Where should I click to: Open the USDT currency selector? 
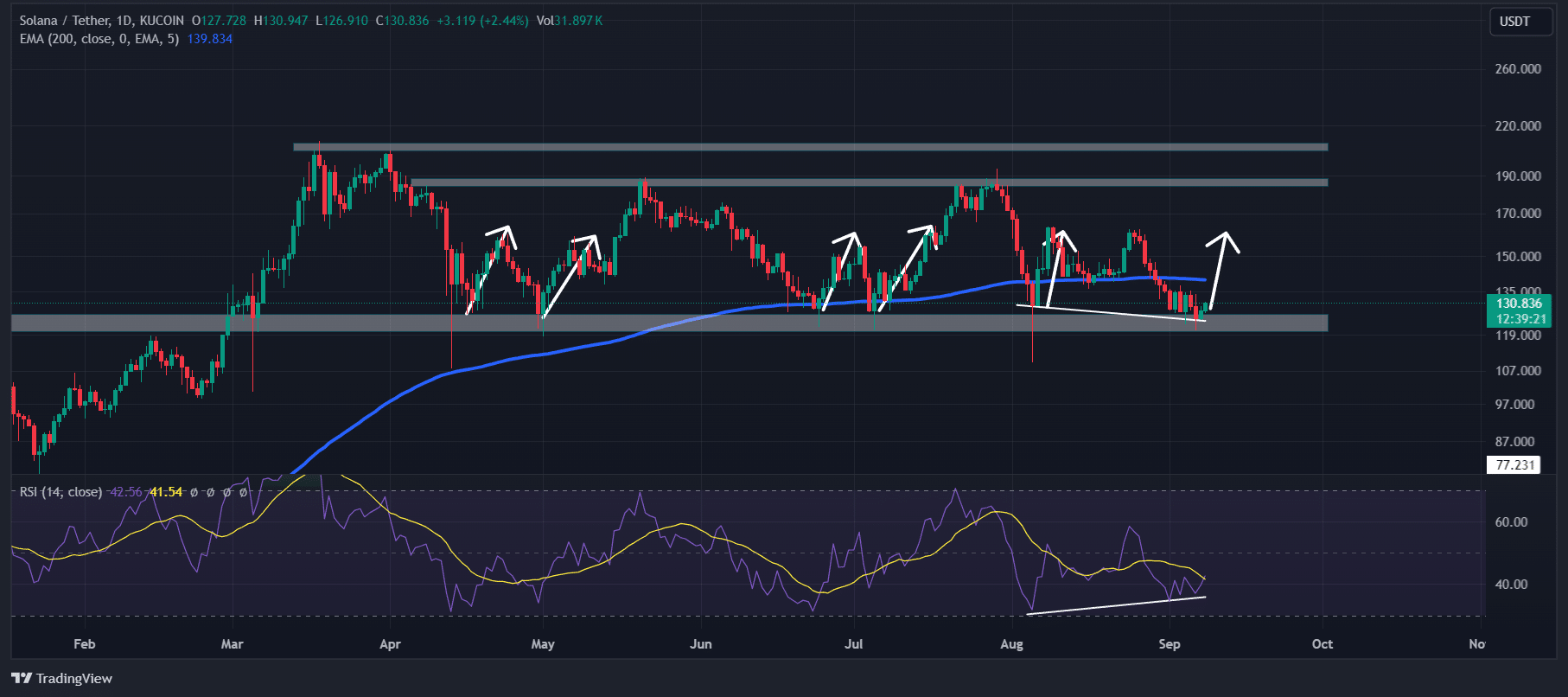1514,22
